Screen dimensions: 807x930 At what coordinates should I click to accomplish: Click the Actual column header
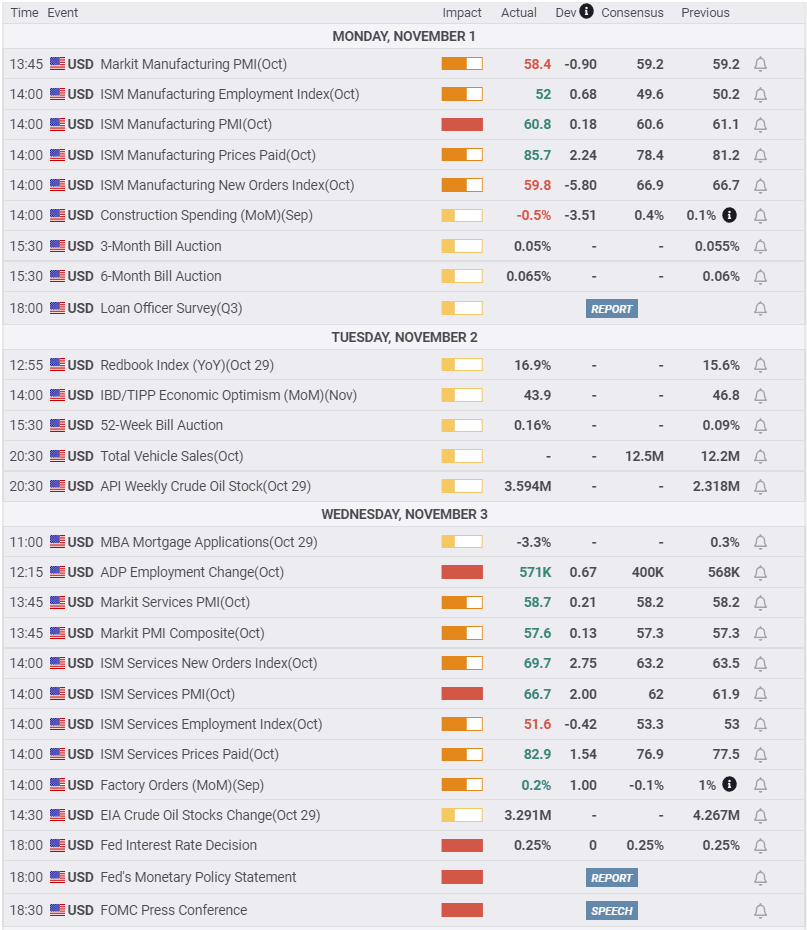[518, 12]
